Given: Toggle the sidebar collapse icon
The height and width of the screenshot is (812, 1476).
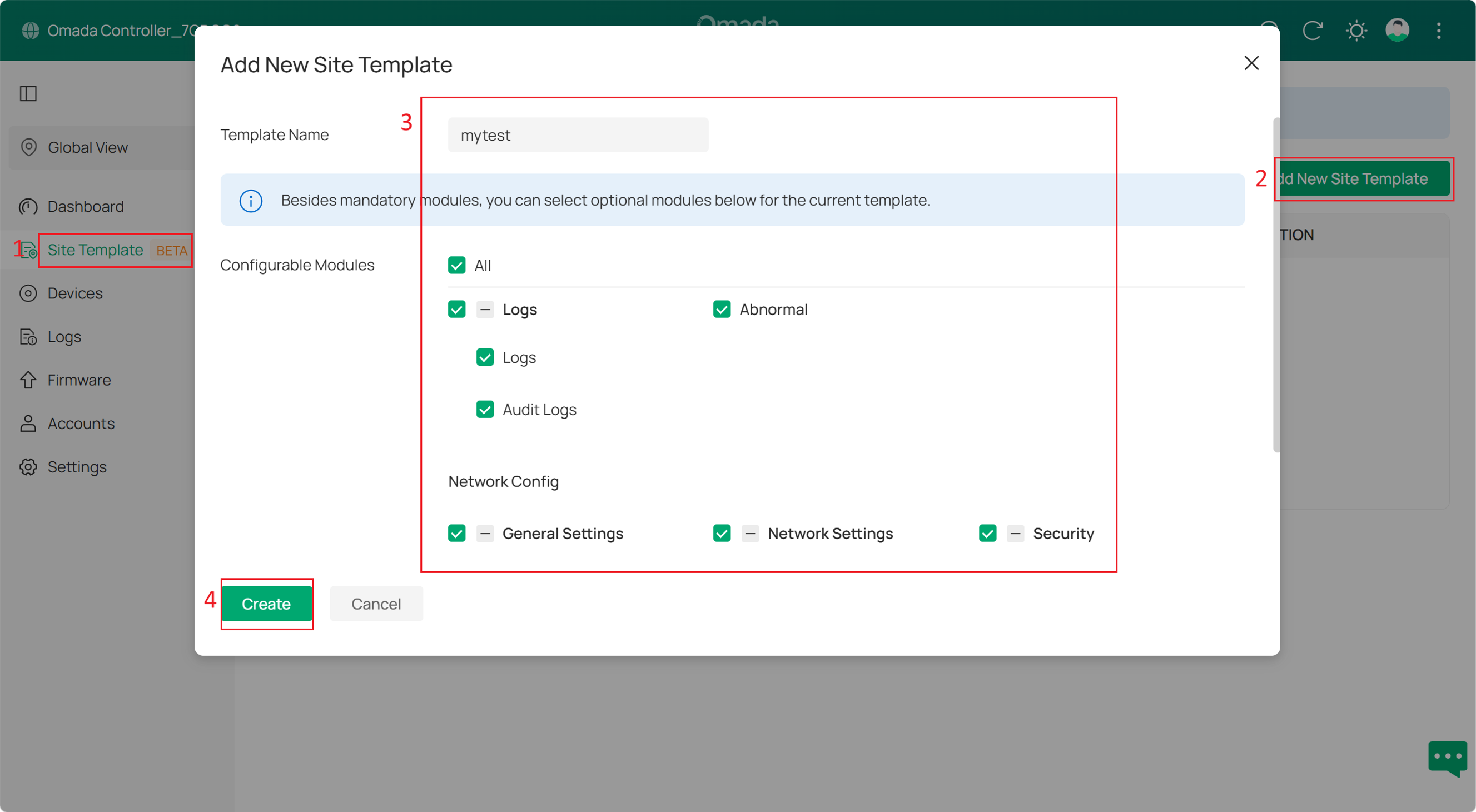Looking at the screenshot, I should tap(28, 93).
